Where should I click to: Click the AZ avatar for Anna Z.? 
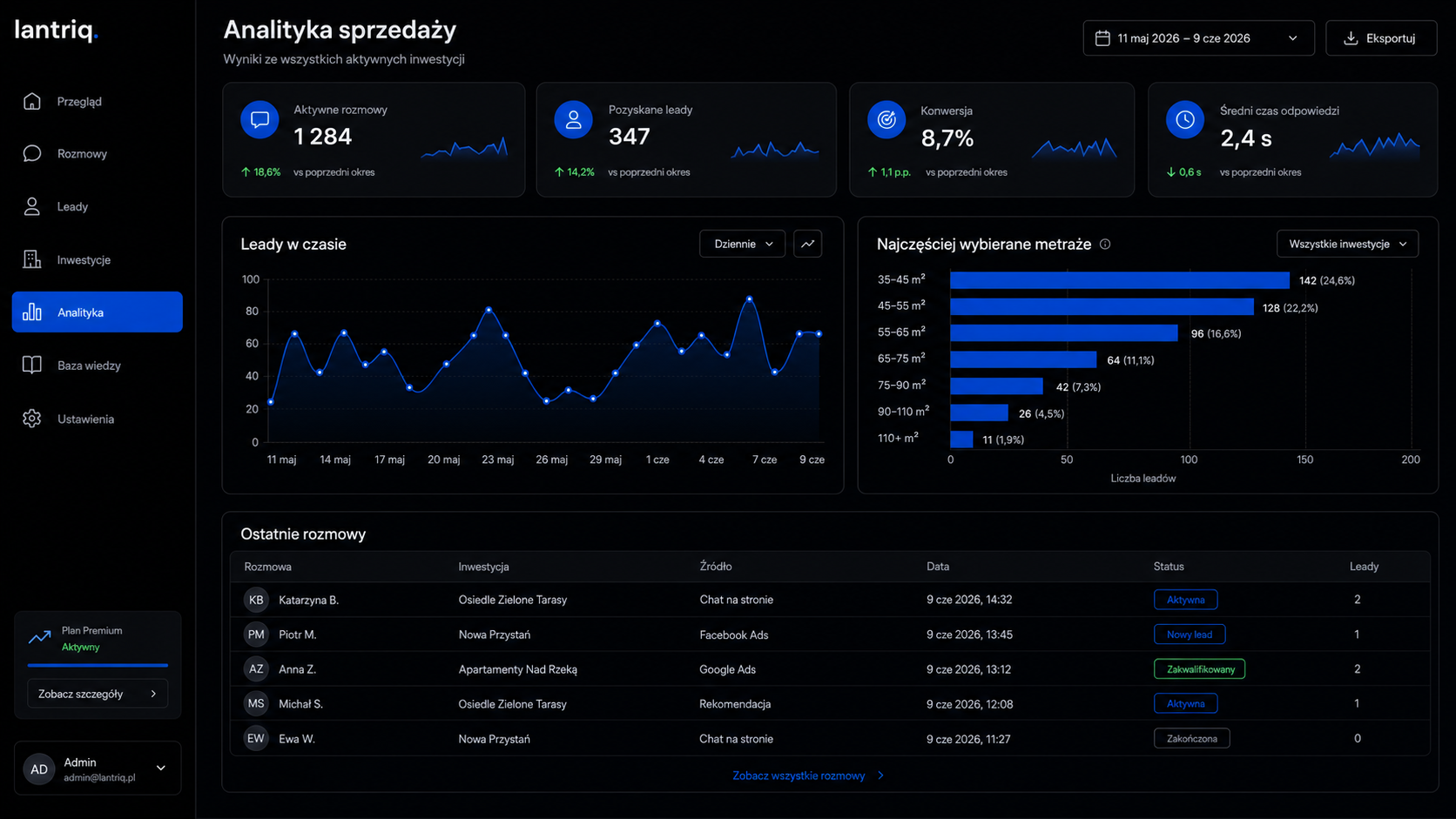tap(256, 669)
